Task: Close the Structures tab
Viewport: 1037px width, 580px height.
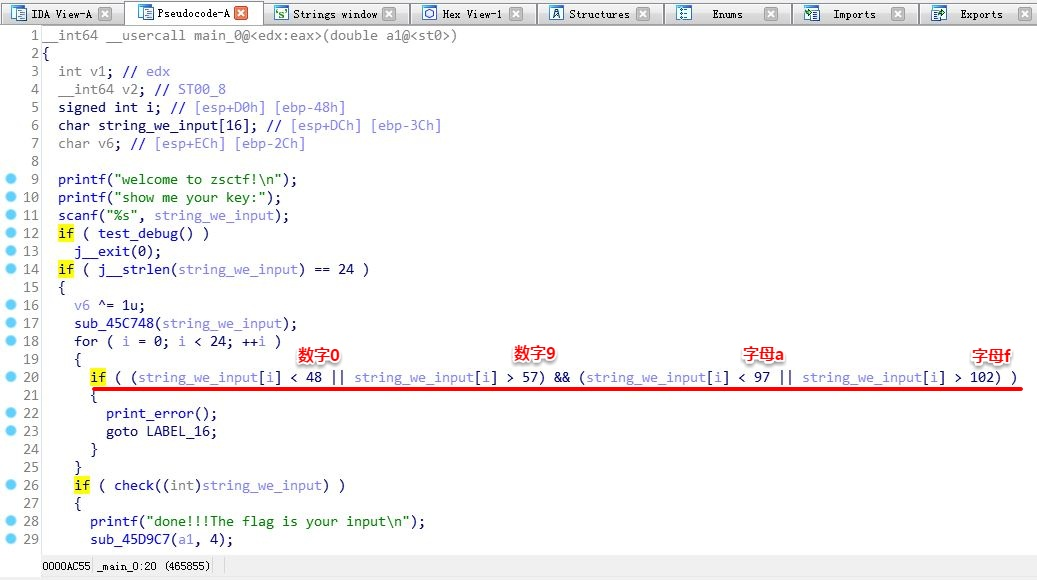Action: [x=643, y=14]
